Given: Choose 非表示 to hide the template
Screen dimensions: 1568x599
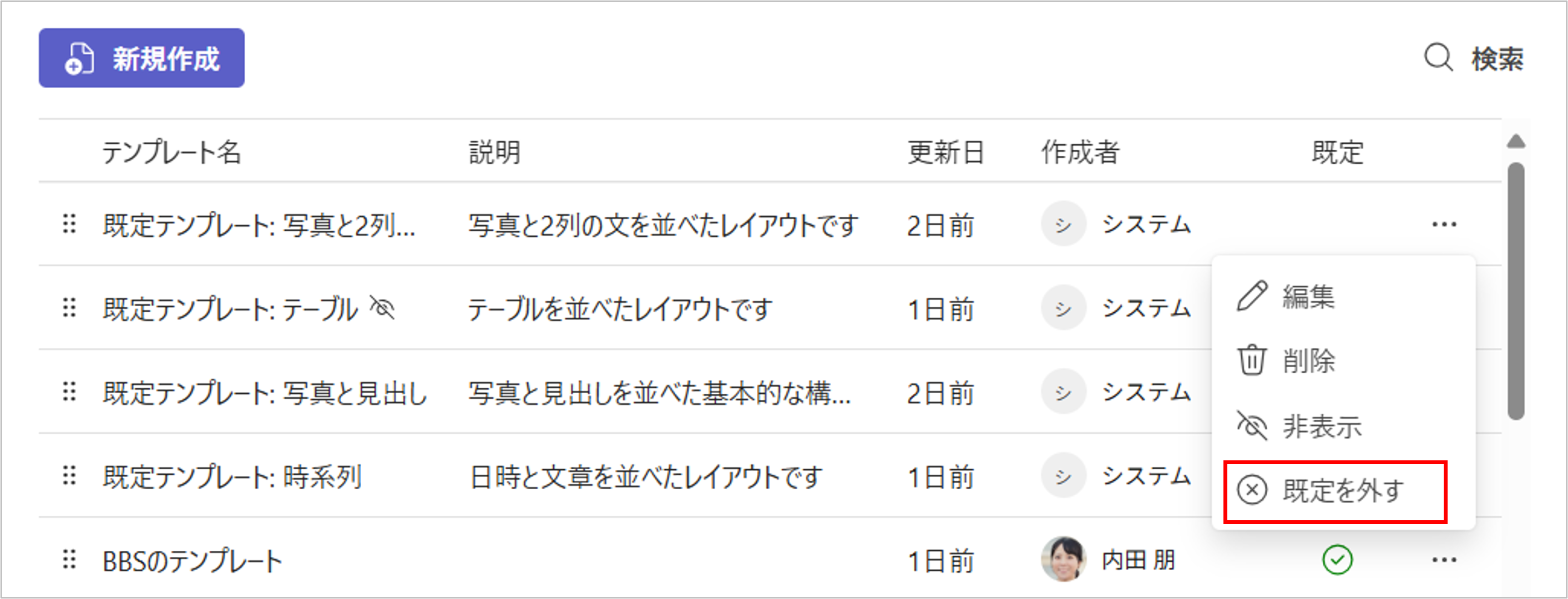Looking at the screenshot, I should 1321,426.
